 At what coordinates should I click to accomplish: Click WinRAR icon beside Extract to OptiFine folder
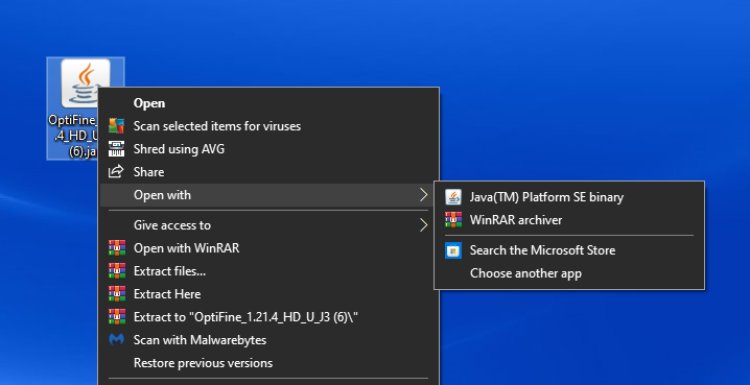tap(117, 317)
